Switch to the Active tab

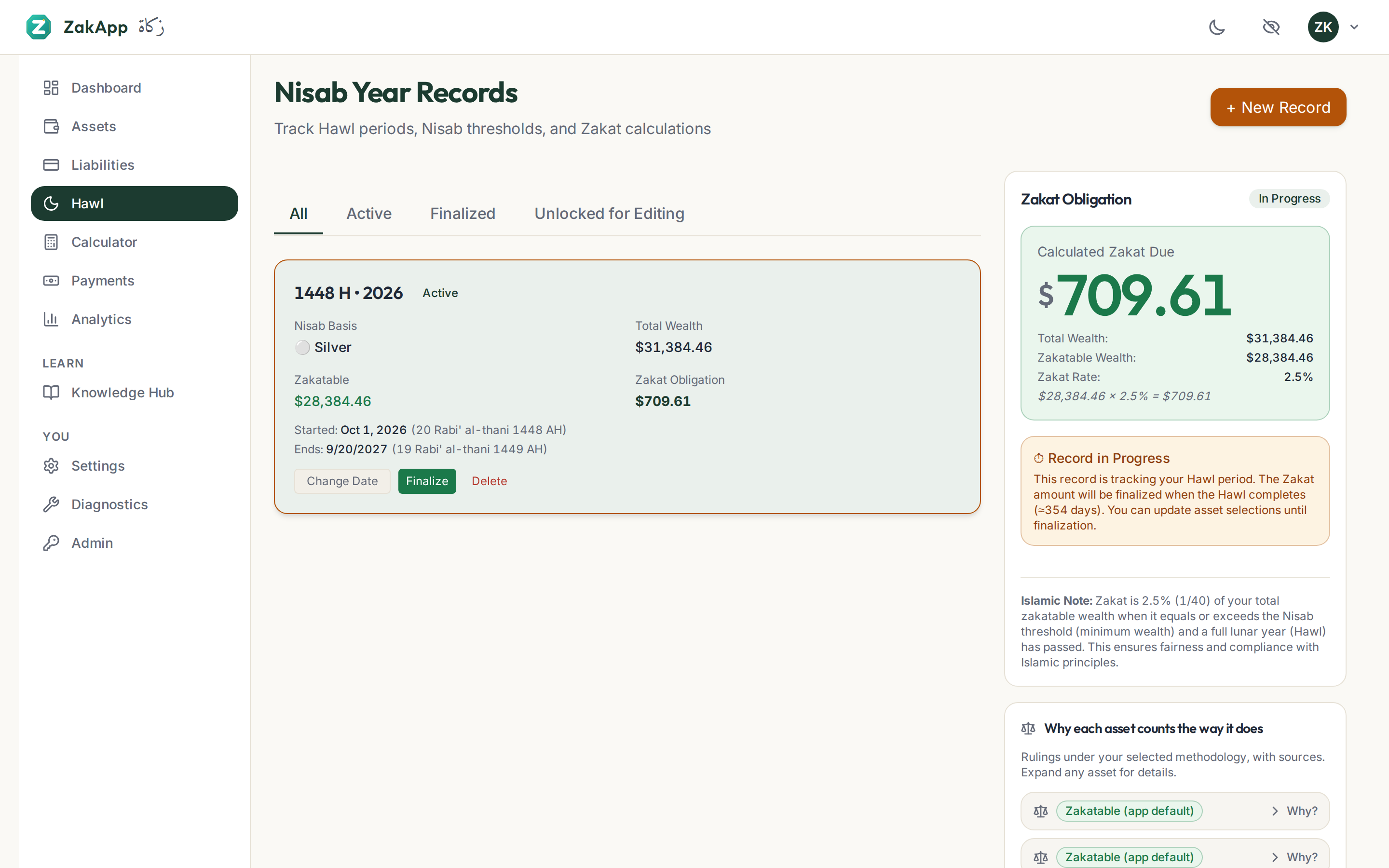click(x=369, y=214)
